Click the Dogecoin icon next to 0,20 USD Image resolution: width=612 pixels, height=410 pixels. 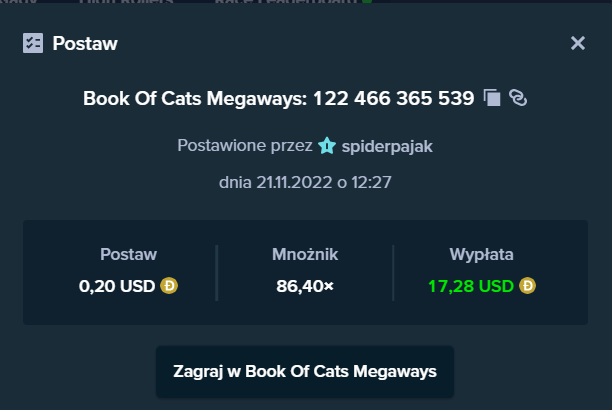click(169, 285)
